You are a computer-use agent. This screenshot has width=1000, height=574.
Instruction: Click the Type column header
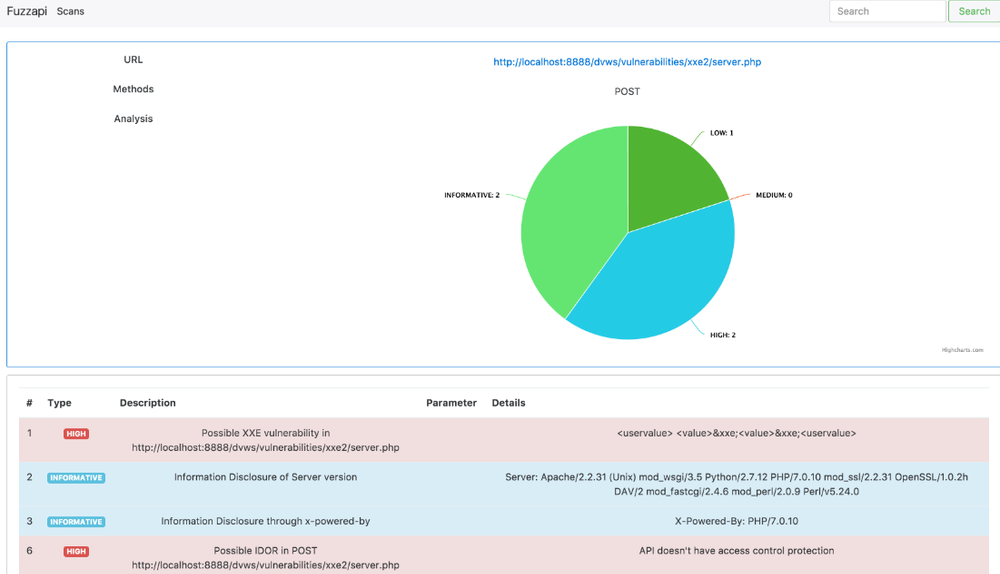(59, 402)
